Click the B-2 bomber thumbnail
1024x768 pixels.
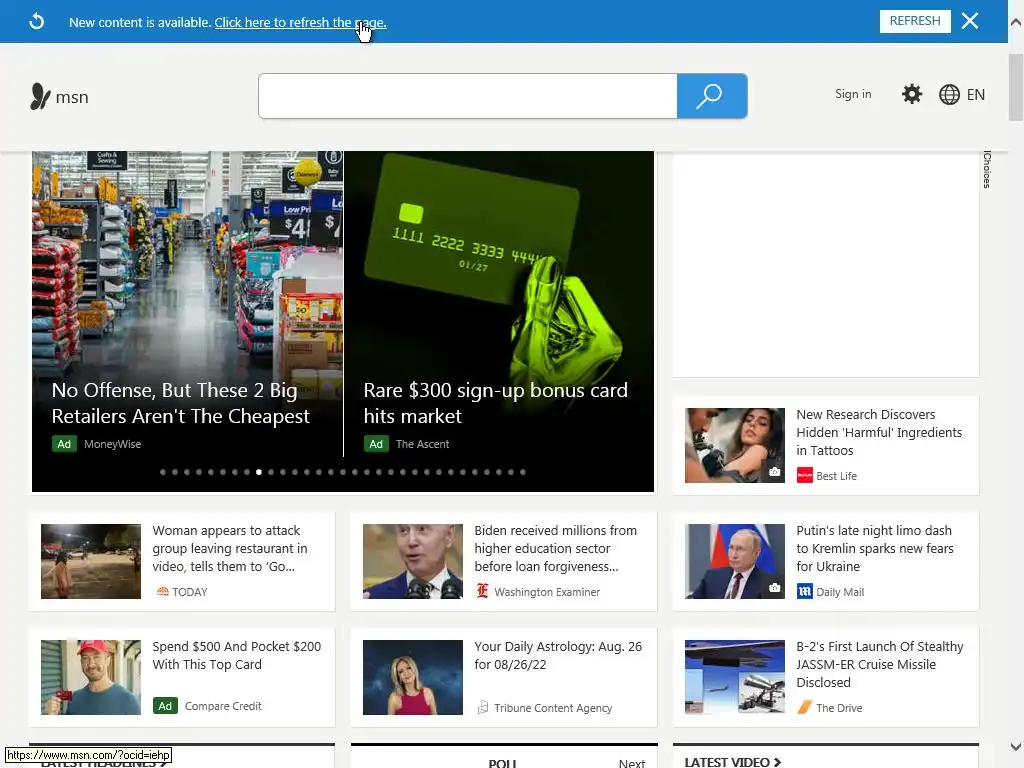(x=735, y=677)
